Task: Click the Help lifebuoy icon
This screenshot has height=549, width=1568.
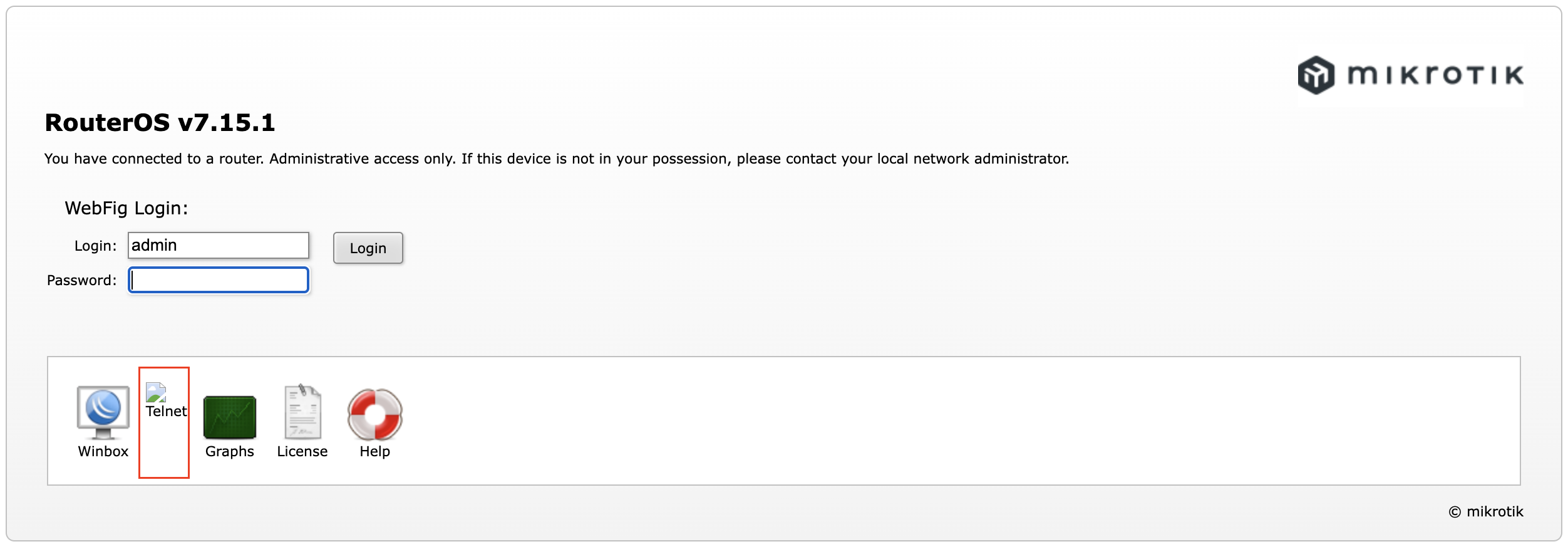Action: pos(374,414)
